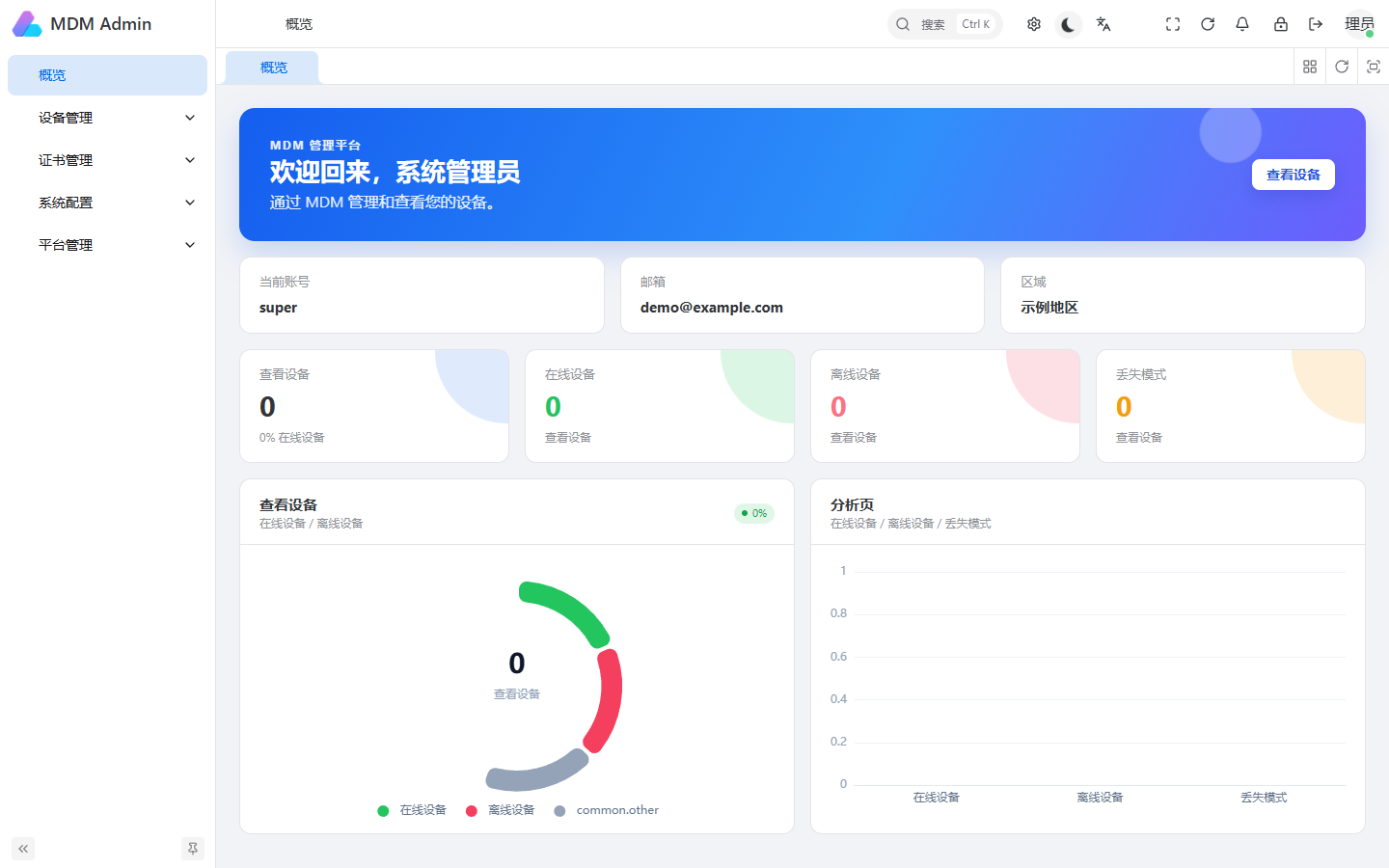Toggle dark mode moon icon
This screenshot has height=868, width=1389.
[1069, 24]
